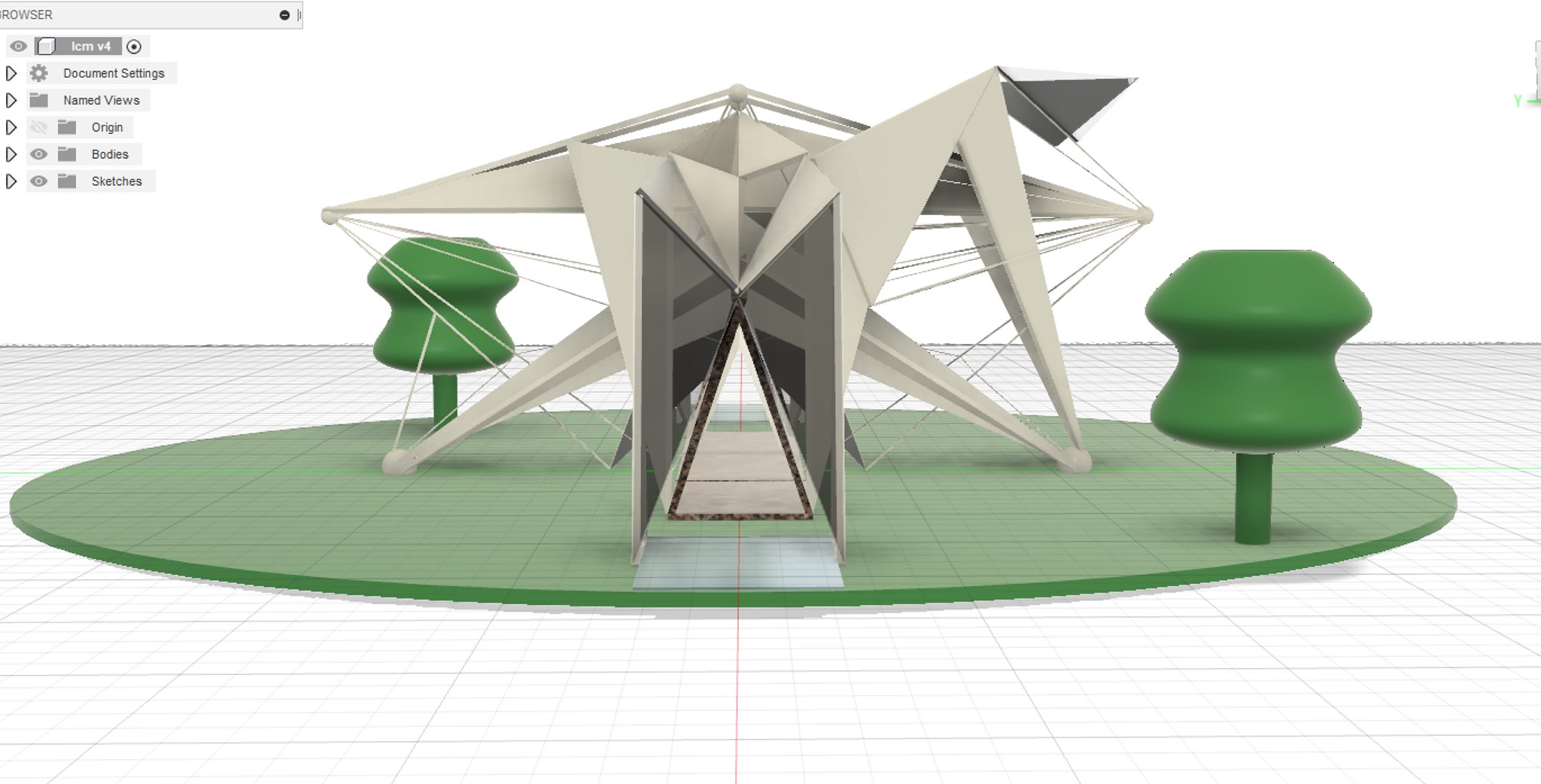The image size is (1541, 784).
Task: Click the lcm v4 component cube icon
Action: point(47,47)
